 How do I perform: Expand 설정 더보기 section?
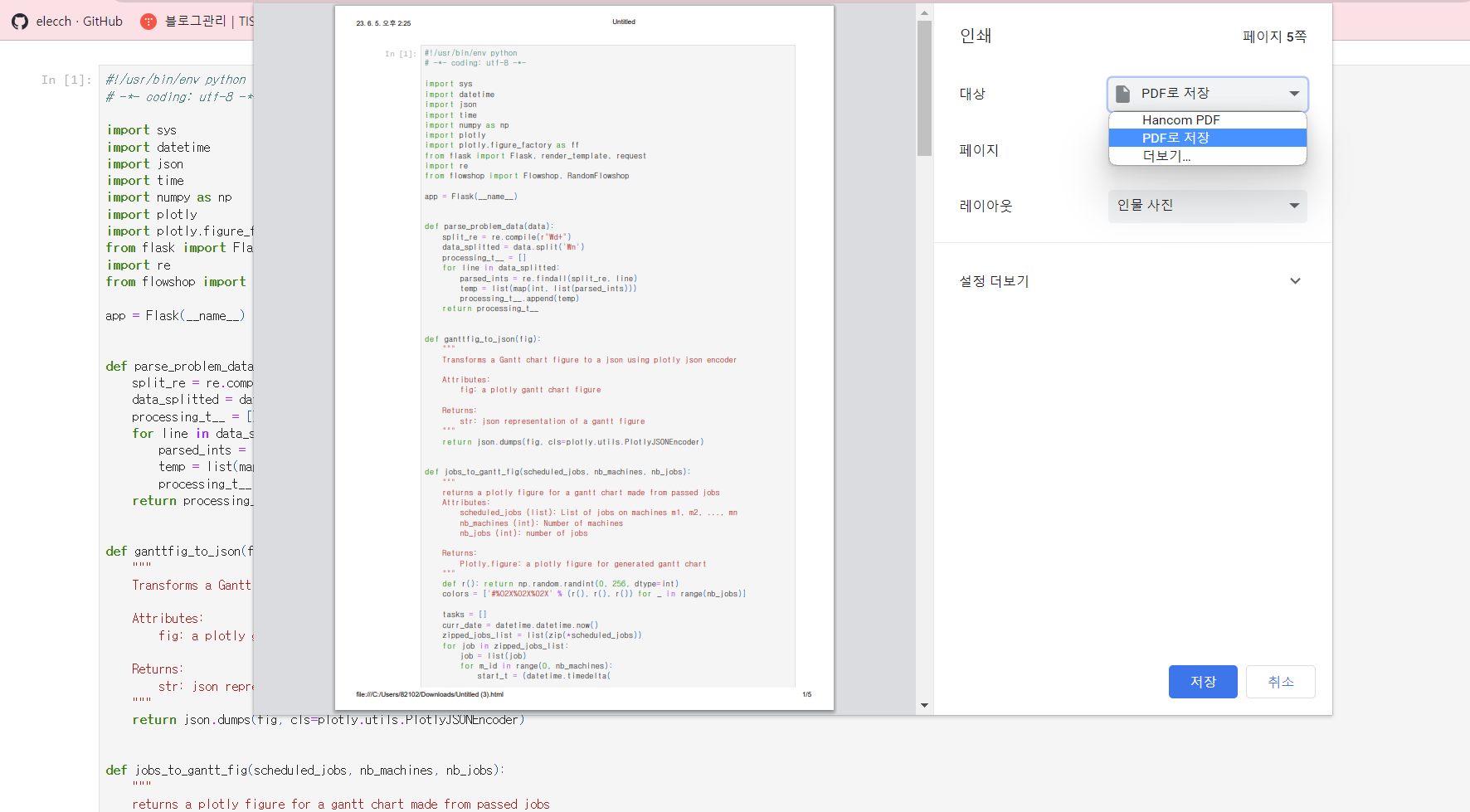[1132, 281]
